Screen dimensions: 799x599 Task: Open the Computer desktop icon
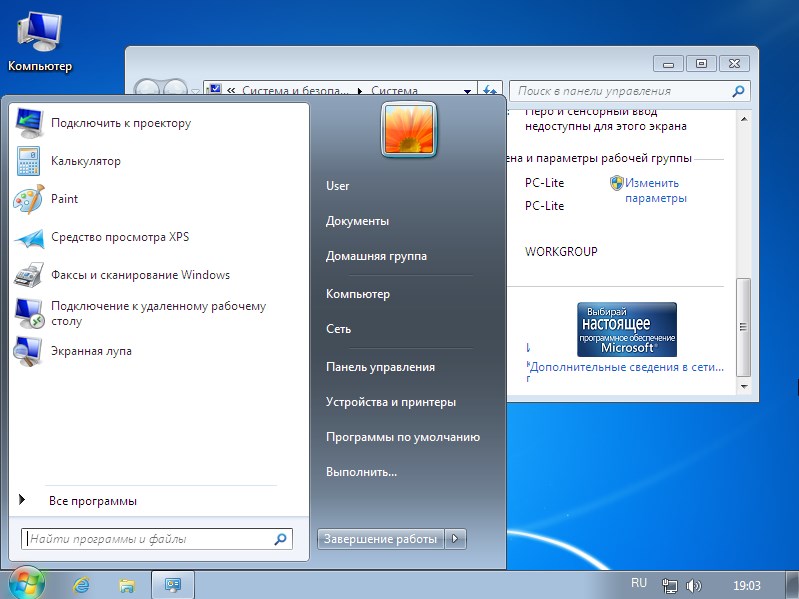(x=39, y=42)
